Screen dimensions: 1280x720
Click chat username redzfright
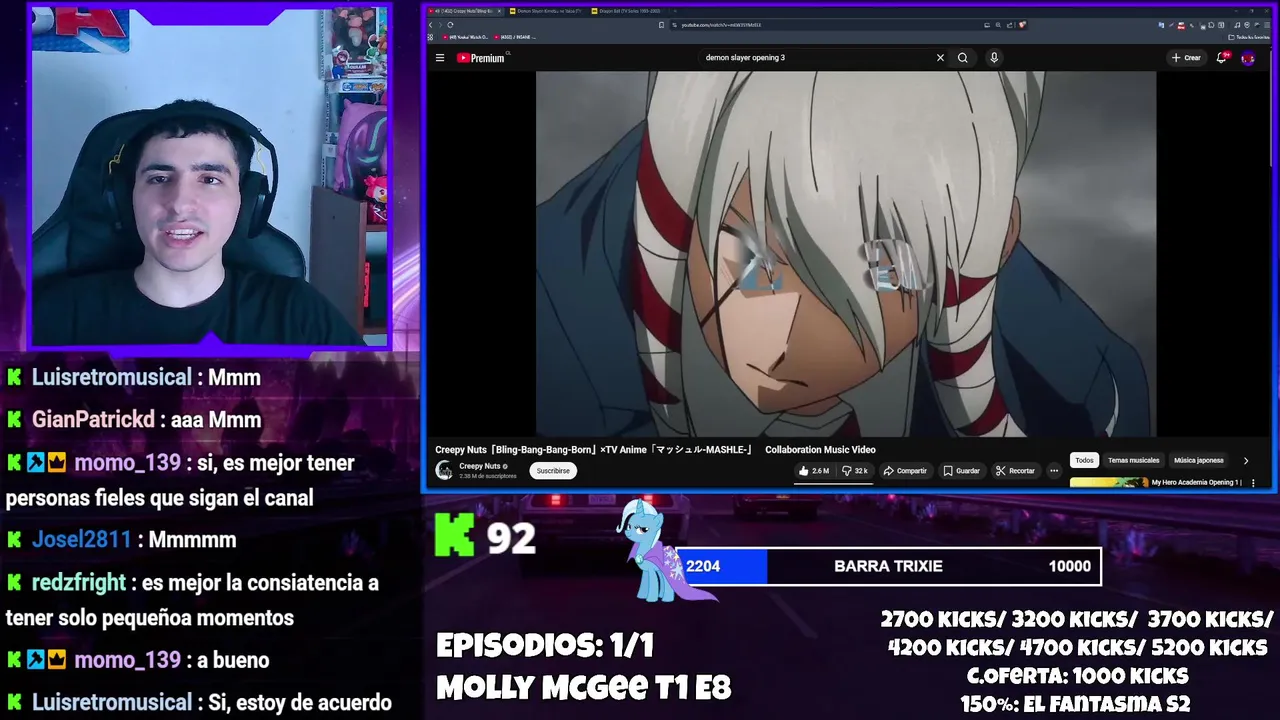click(78, 583)
